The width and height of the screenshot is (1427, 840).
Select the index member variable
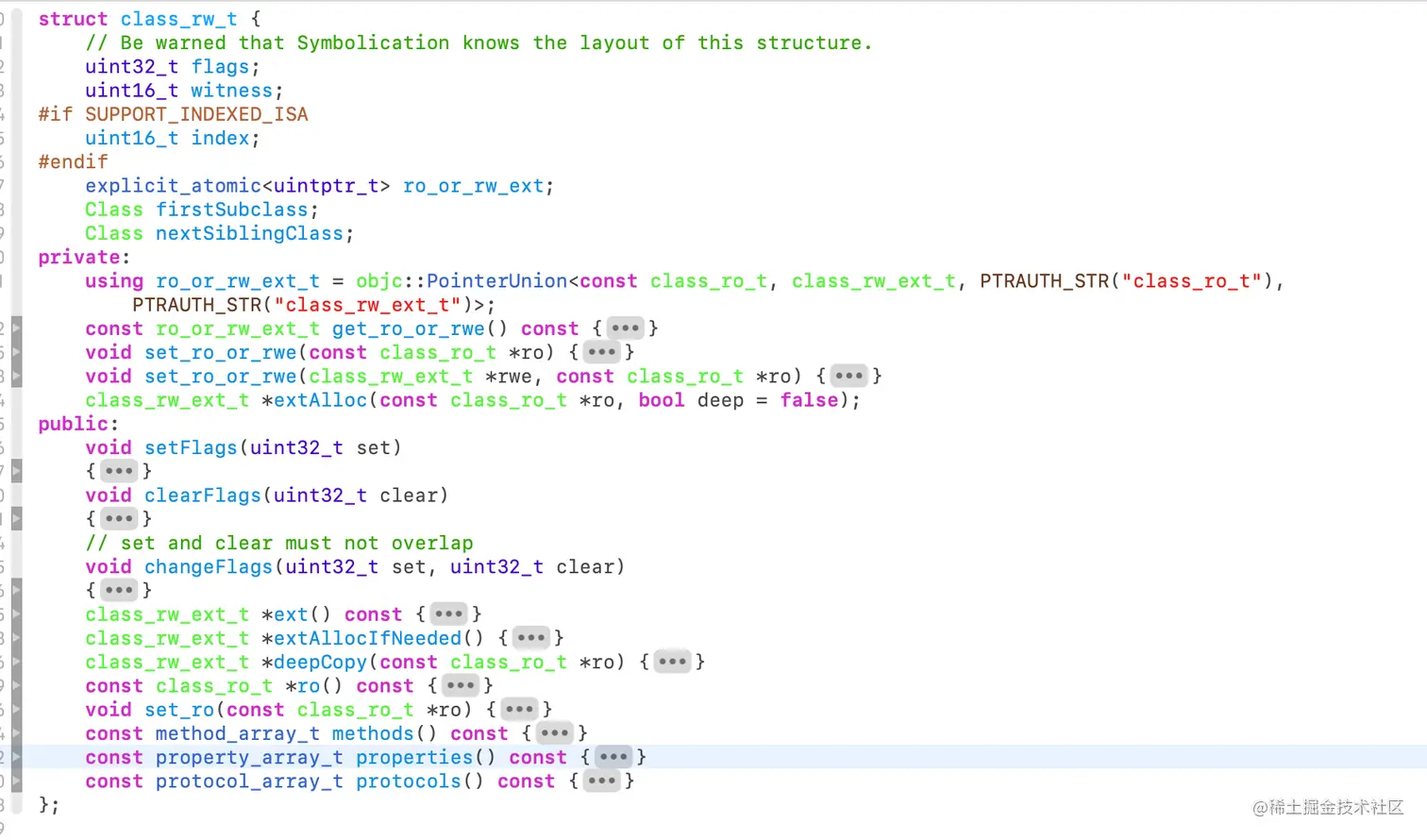click(x=220, y=138)
